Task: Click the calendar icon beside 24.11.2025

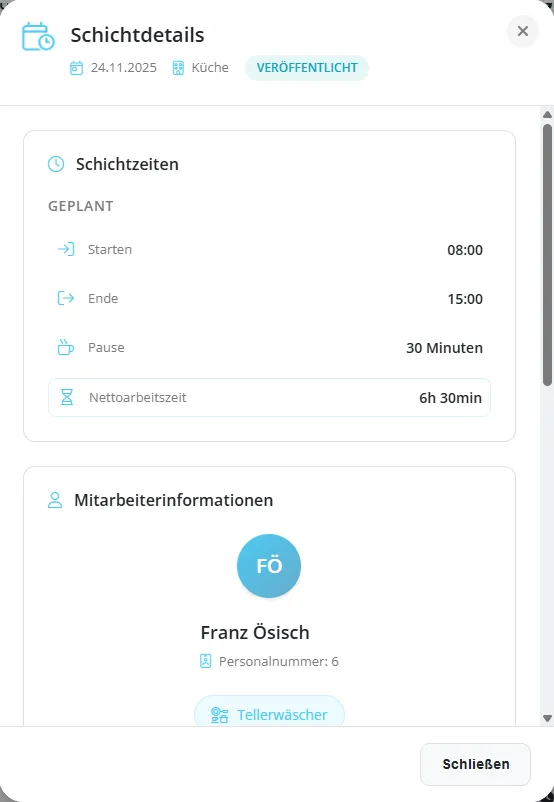Action: (76, 68)
